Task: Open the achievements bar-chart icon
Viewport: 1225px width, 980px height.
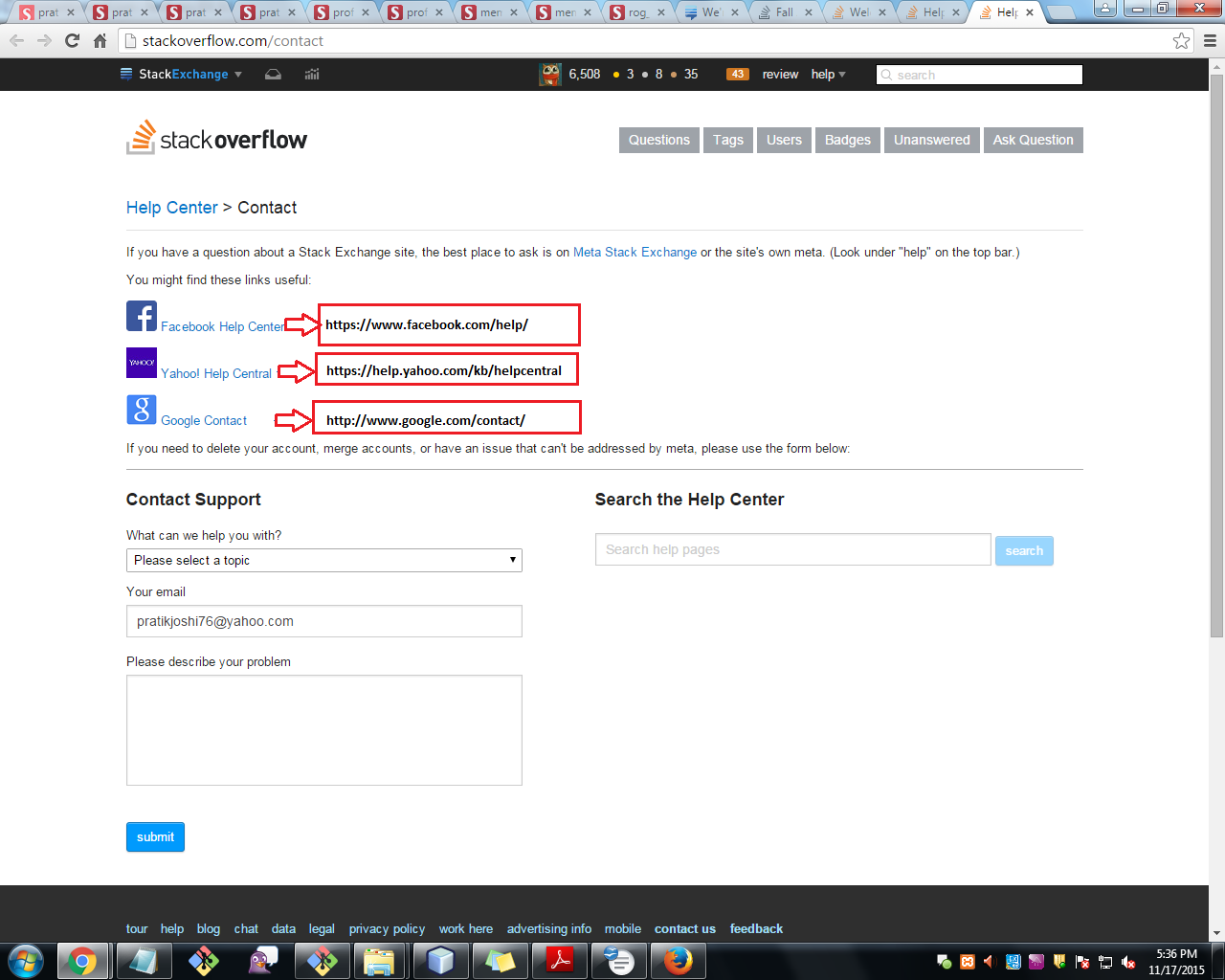Action: click(x=312, y=75)
